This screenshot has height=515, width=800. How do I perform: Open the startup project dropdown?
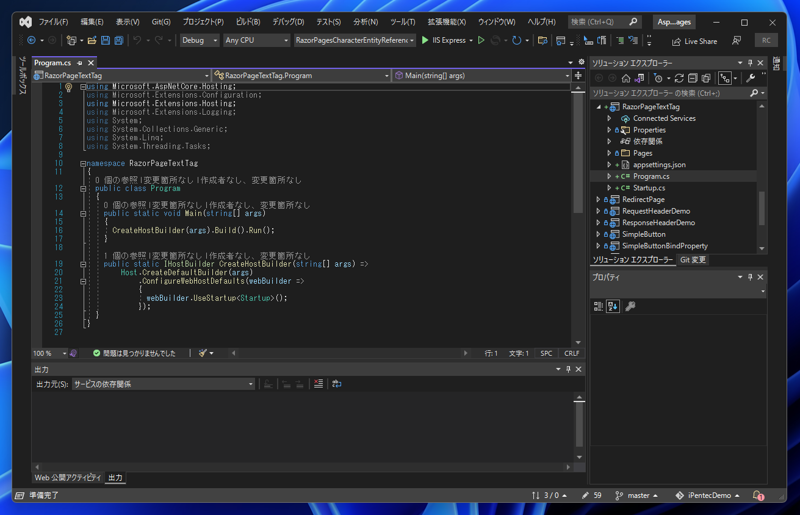coord(355,40)
